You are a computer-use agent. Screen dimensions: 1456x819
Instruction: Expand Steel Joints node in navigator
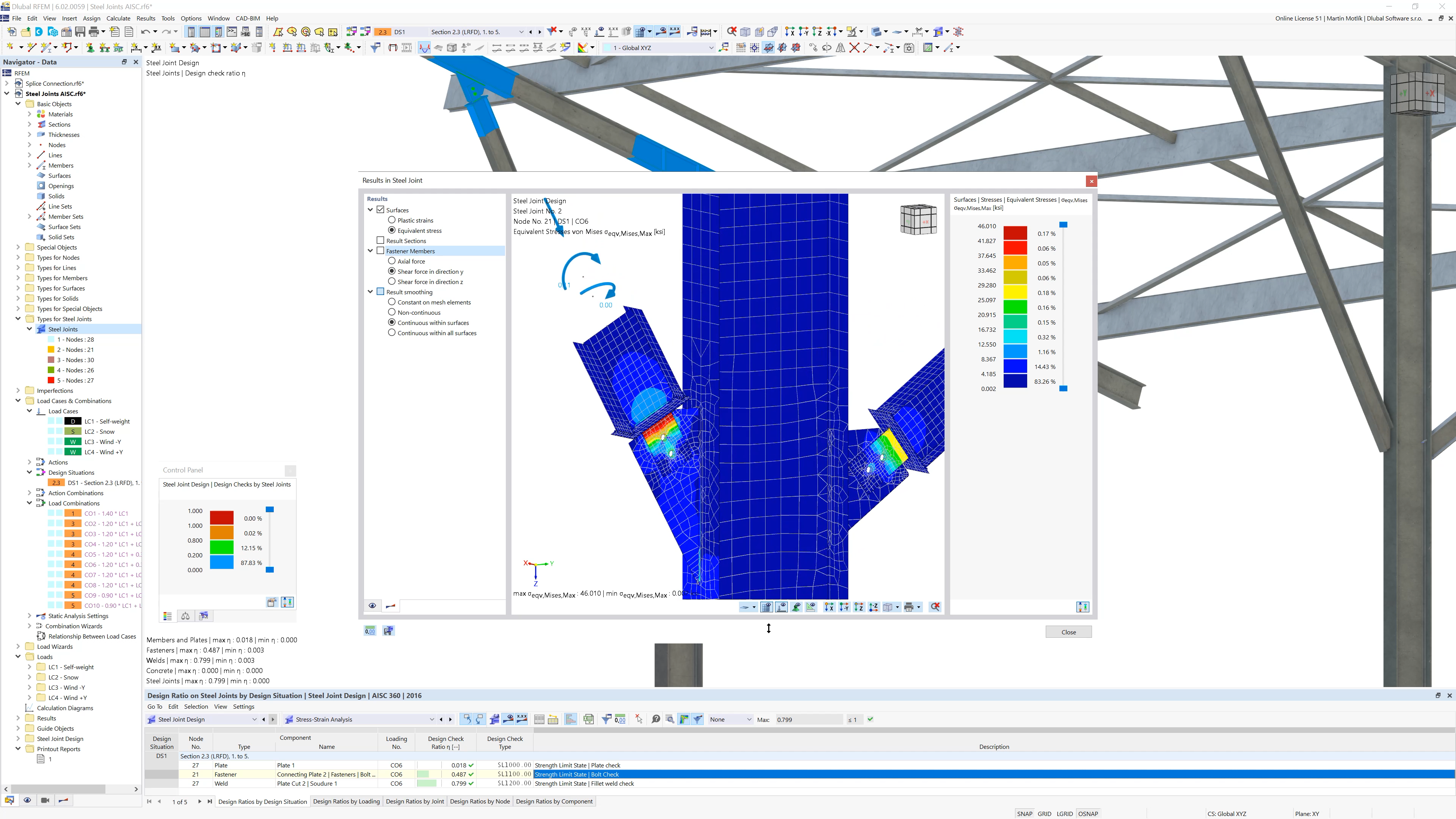tap(29, 329)
